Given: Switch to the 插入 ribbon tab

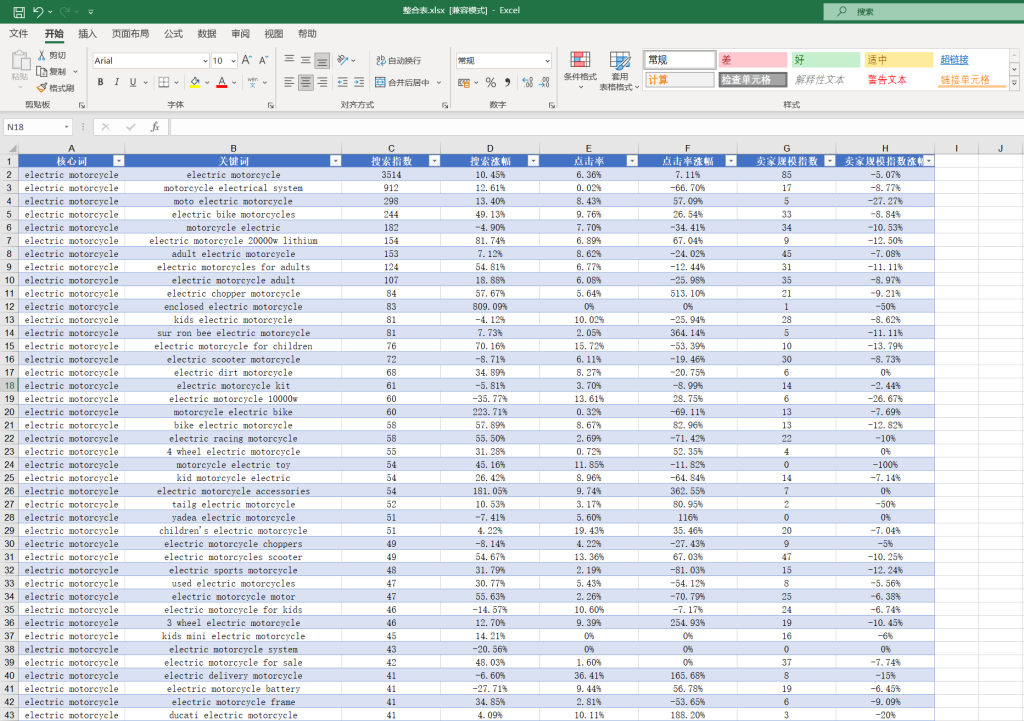Looking at the screenshot, I should coord(88,33).
